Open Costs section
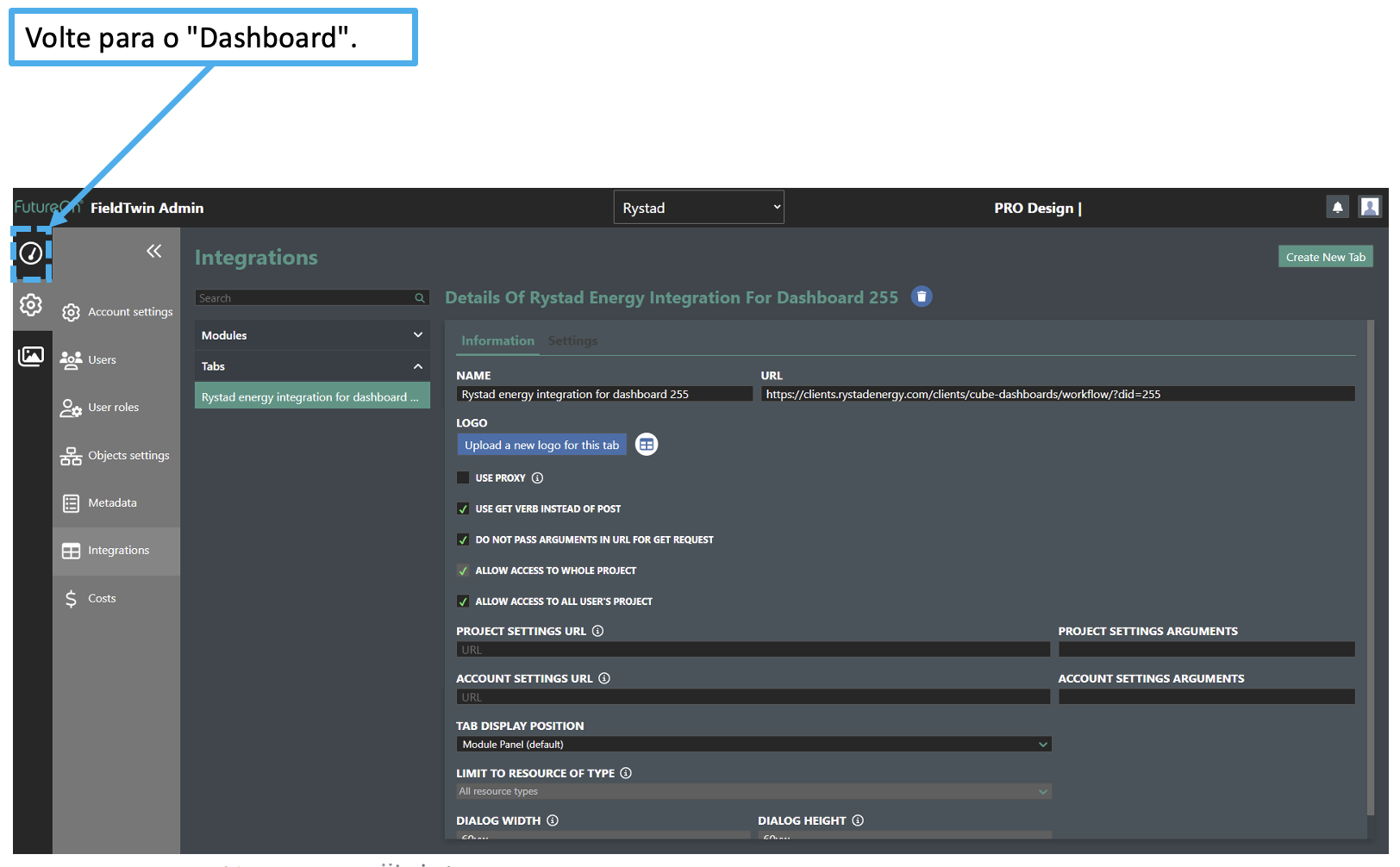The width and height of the screenshot is (1400, 867). click(116, 599)
